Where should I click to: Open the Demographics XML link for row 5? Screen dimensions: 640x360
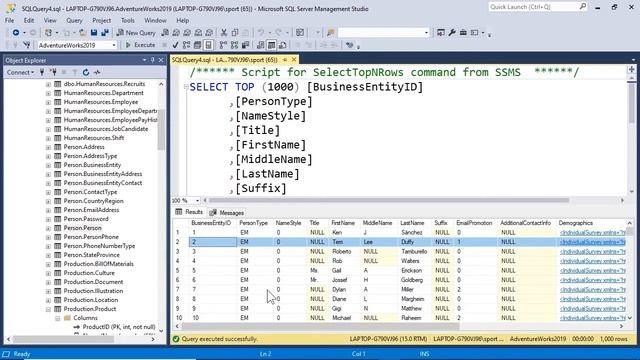click(592, 271)
